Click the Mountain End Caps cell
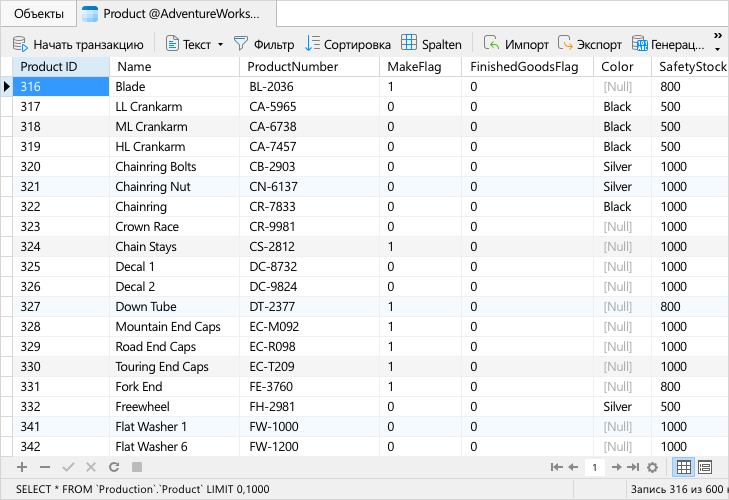 [174, 327]
